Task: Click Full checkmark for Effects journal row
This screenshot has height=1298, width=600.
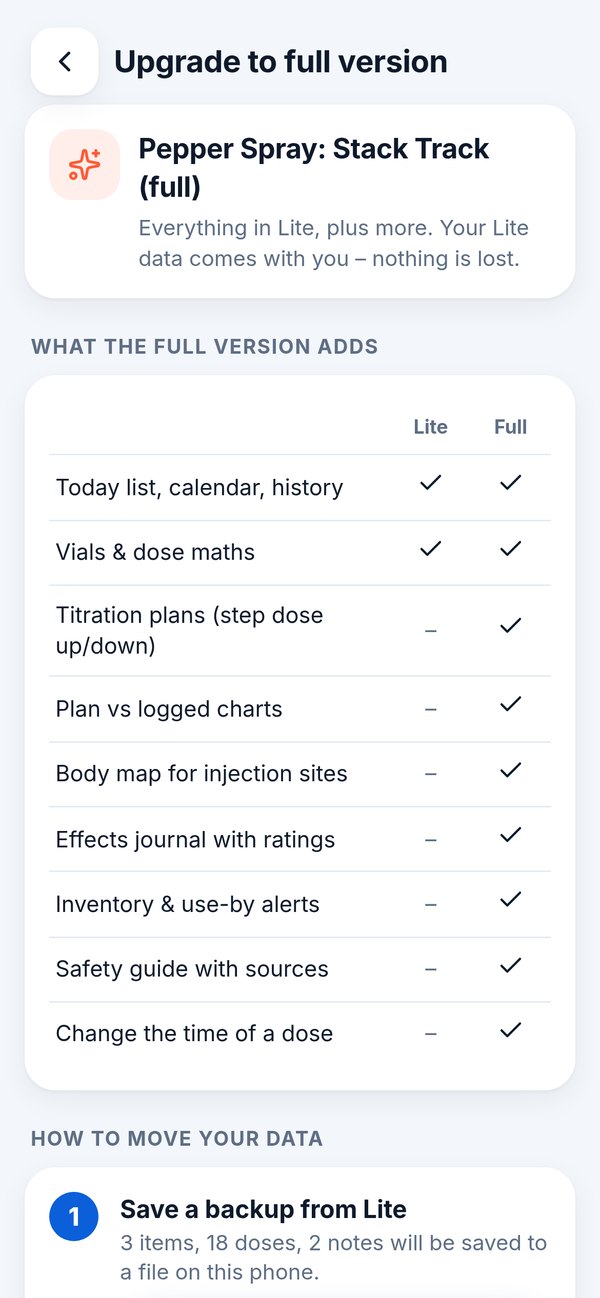Action: [x=510, y=835]
